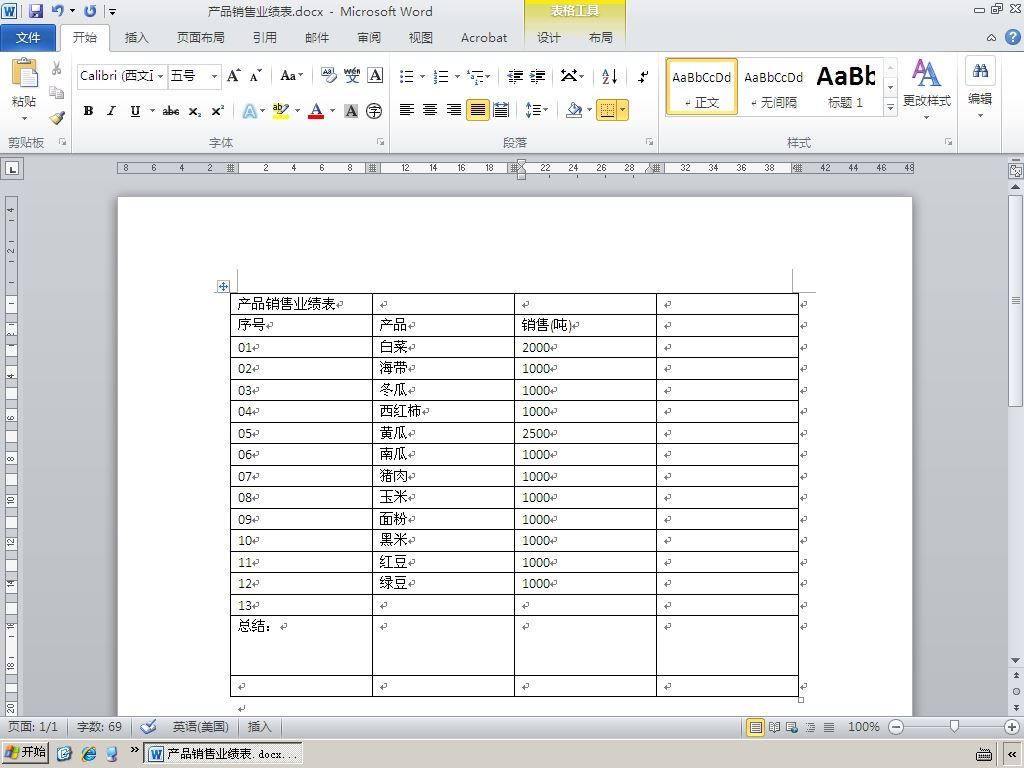This screenshot has height=768, width=1024.
Task: Switch to the table tools 设计 Design tab
Action: (549, 38)
